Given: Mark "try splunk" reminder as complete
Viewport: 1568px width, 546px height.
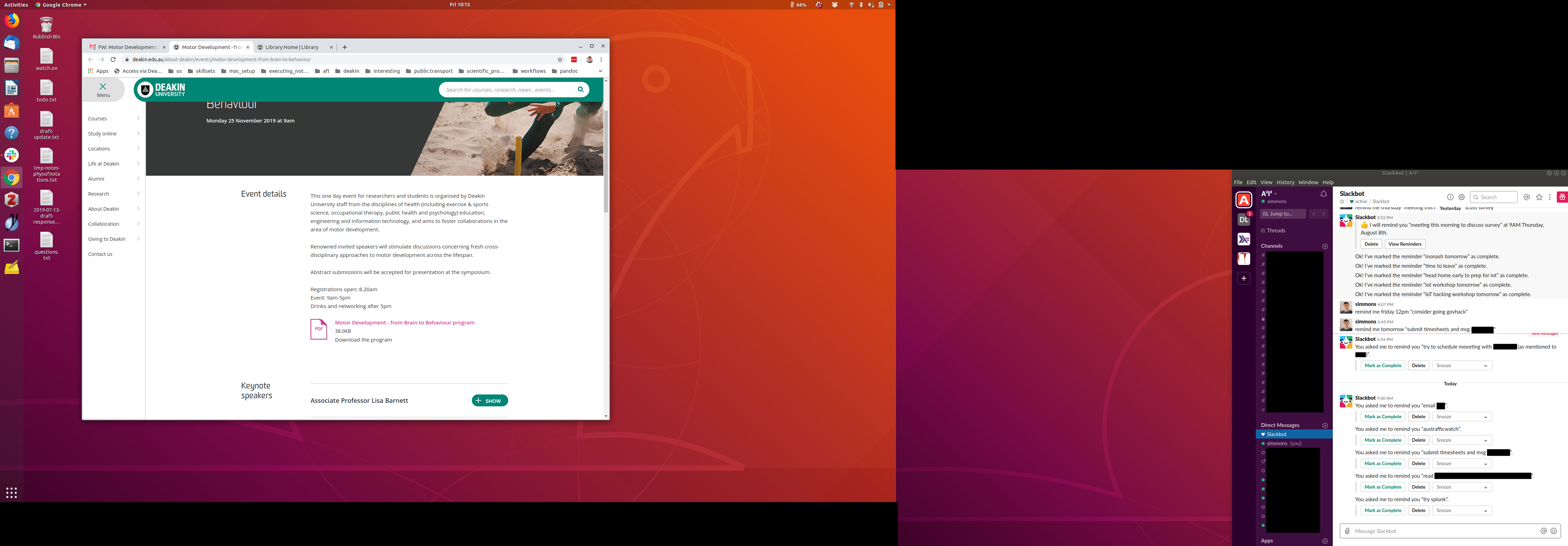Looking at the screenshot, I should [1382, 511].
